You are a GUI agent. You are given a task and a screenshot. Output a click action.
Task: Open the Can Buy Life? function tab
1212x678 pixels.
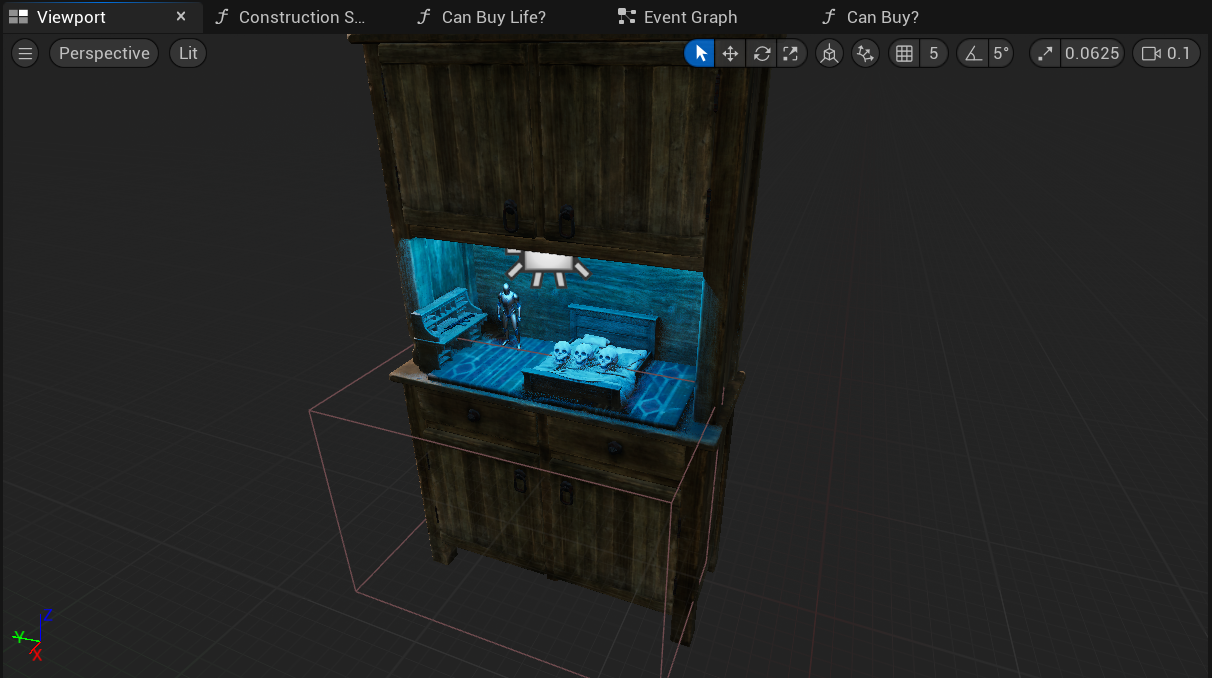[492, 17]
